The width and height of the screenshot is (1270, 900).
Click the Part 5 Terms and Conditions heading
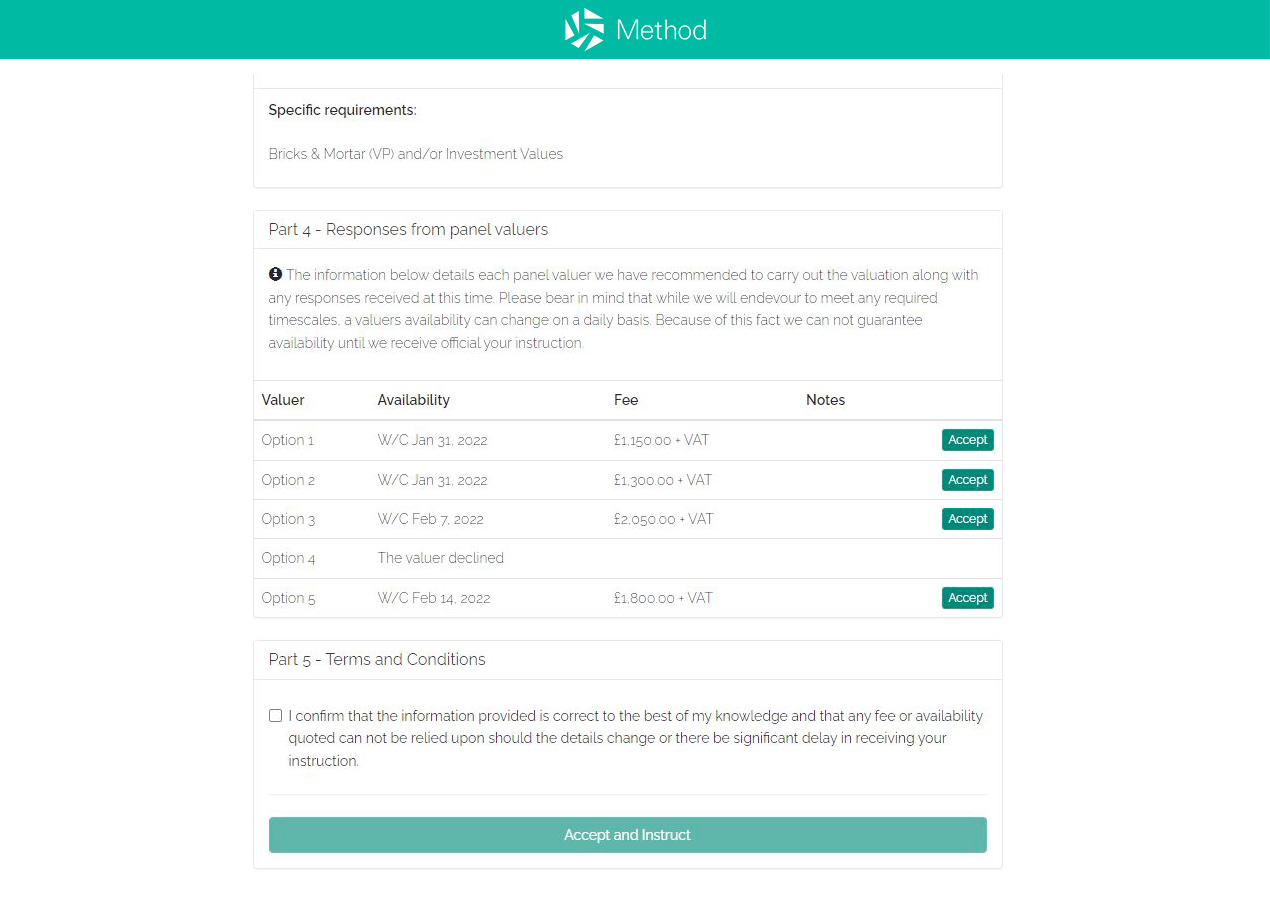[x=377, y=660]
